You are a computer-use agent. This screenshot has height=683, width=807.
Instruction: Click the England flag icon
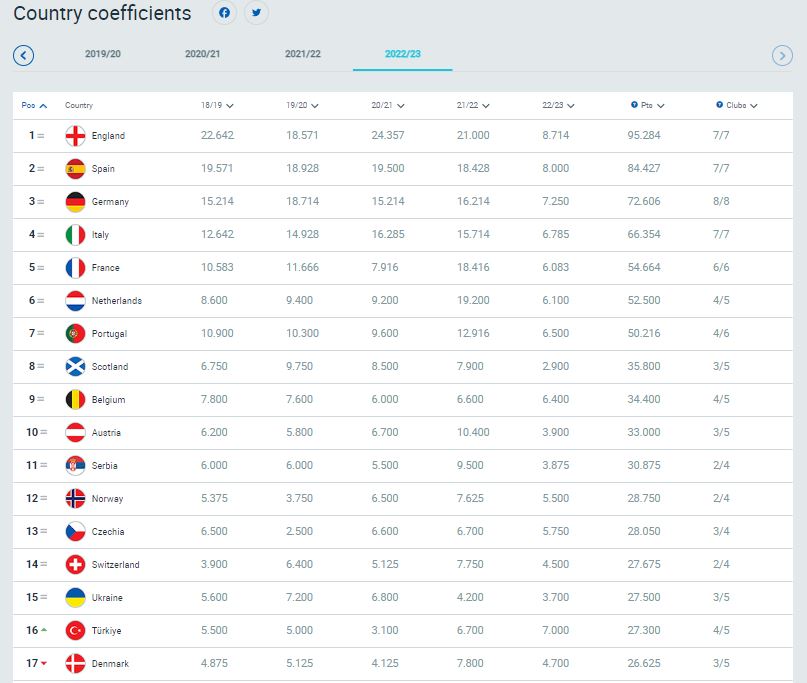click(75, 136)
